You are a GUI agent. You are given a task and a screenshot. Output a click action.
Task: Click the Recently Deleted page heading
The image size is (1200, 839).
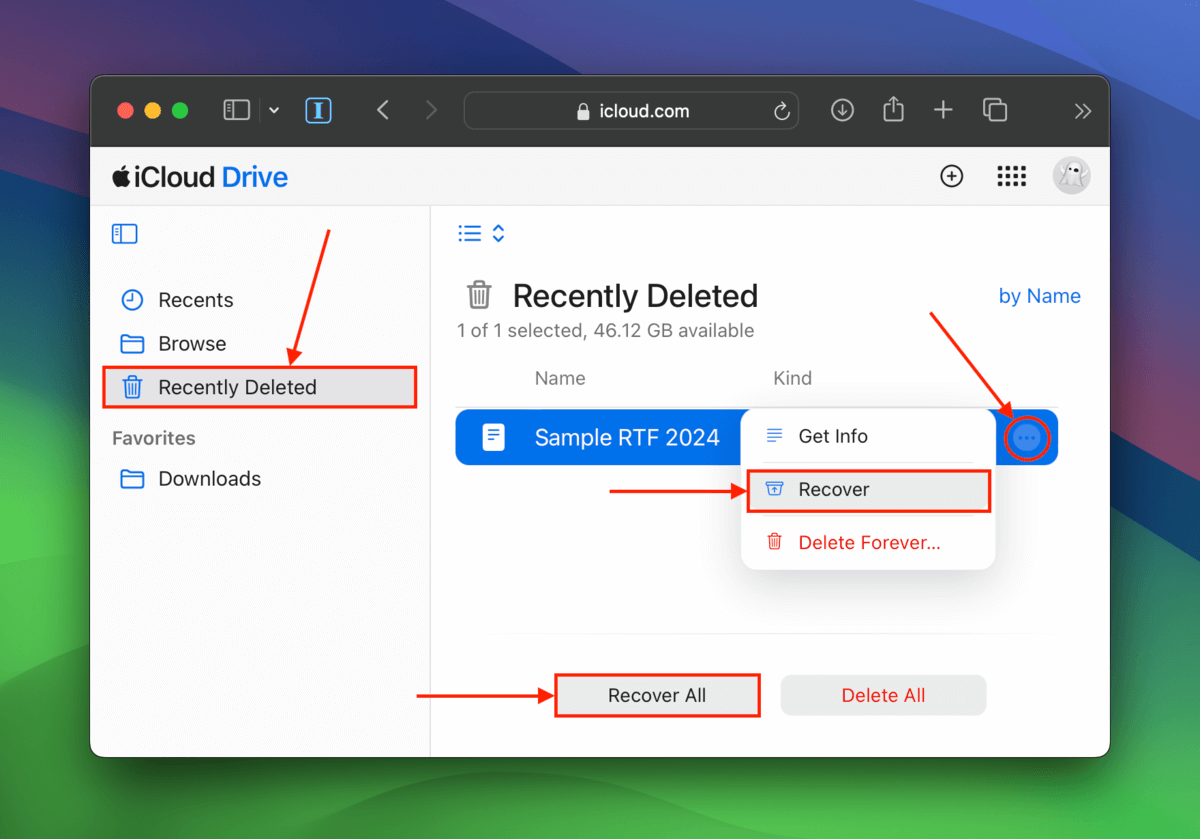635,296
